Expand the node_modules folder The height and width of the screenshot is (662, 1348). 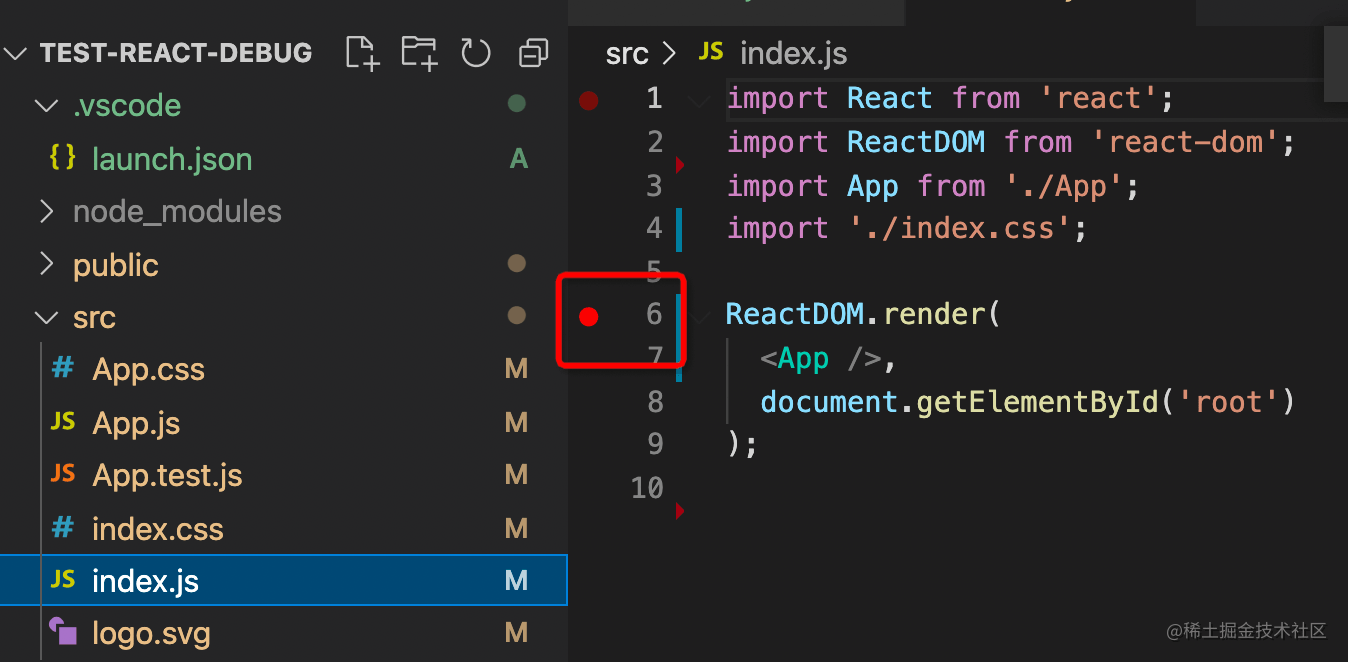tap(46, 212)
